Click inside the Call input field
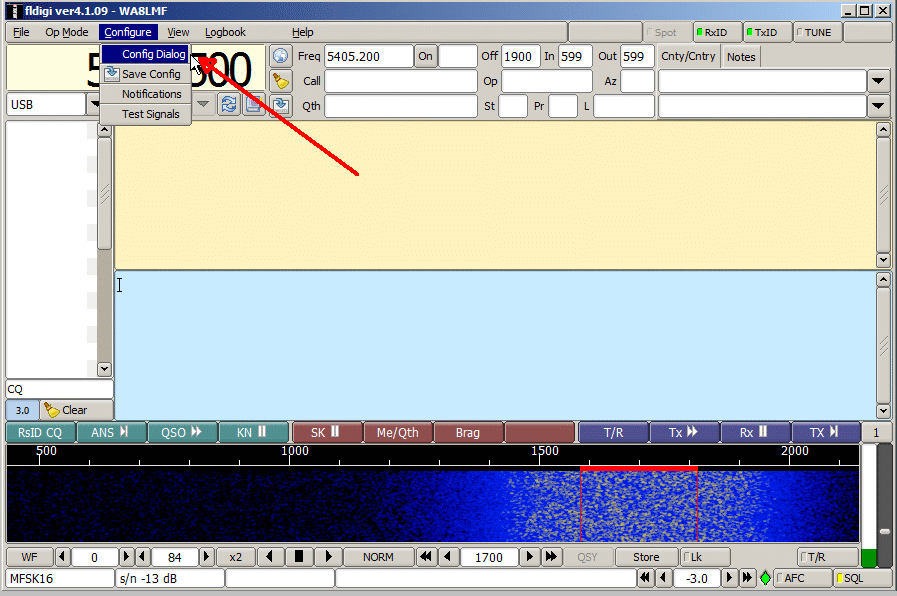897x596 pixels. (x=400, y=81)
